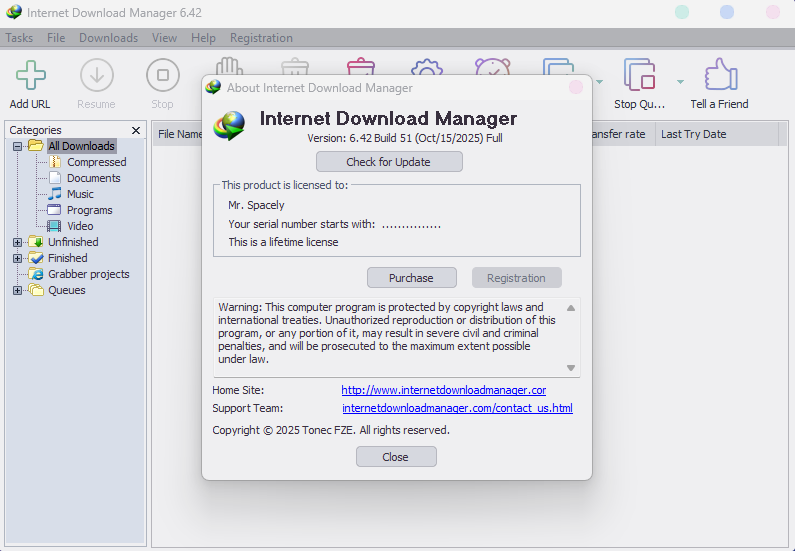The height and width of the screenshot is (551, 795).
Task: Close the About dialog via title bar button
Action: click(575, 87)
